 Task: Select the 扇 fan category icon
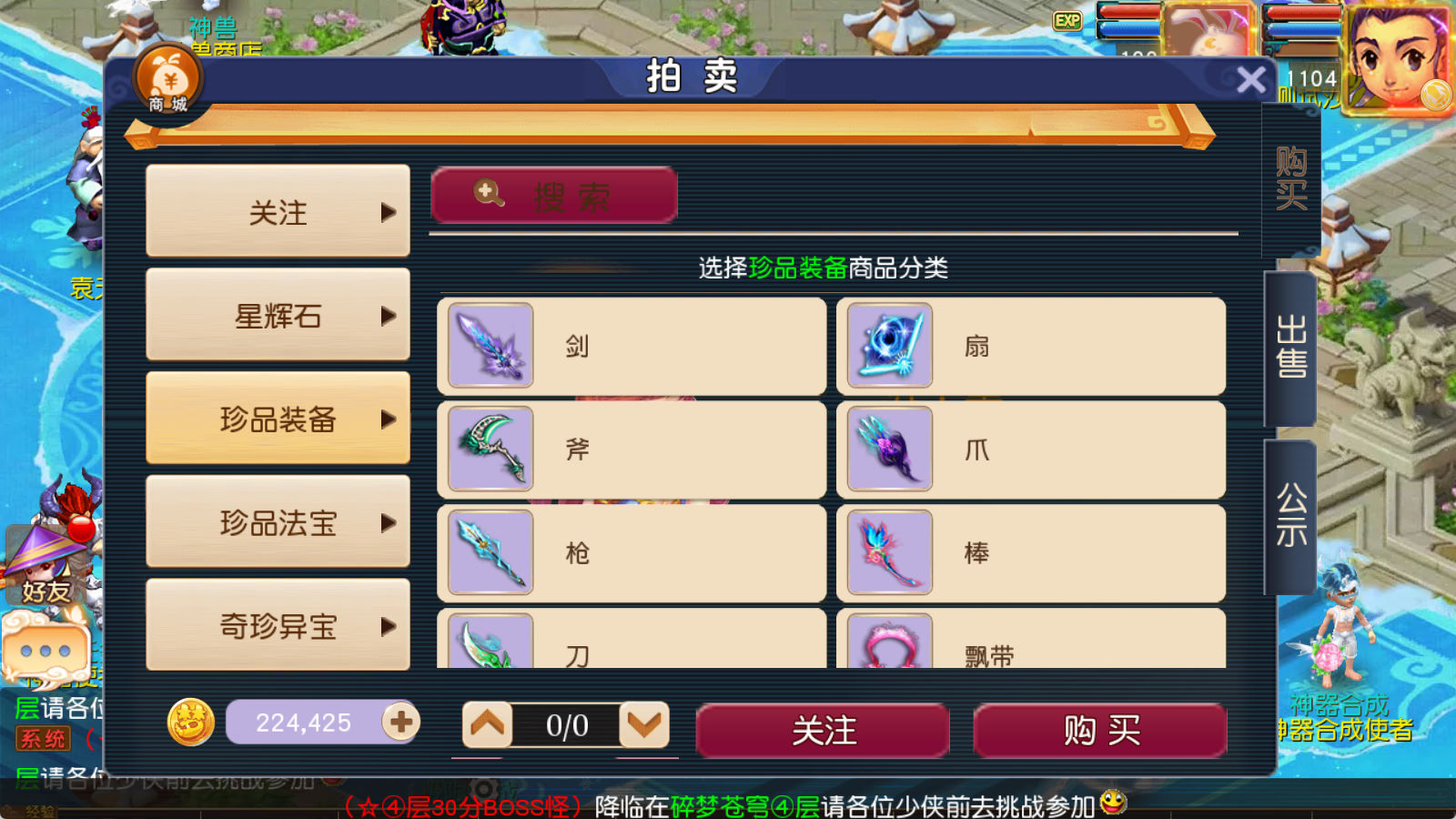click(890, 346)
